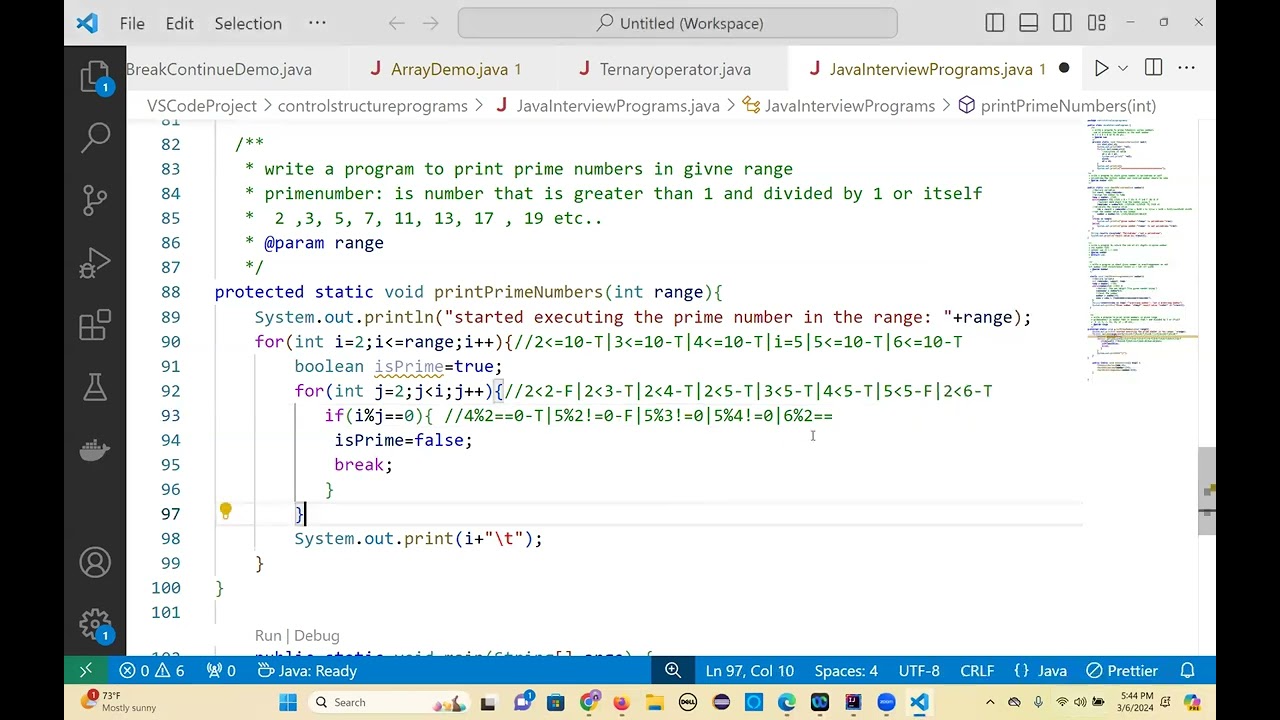Open the Accounts menu icon

click(95, 563)
